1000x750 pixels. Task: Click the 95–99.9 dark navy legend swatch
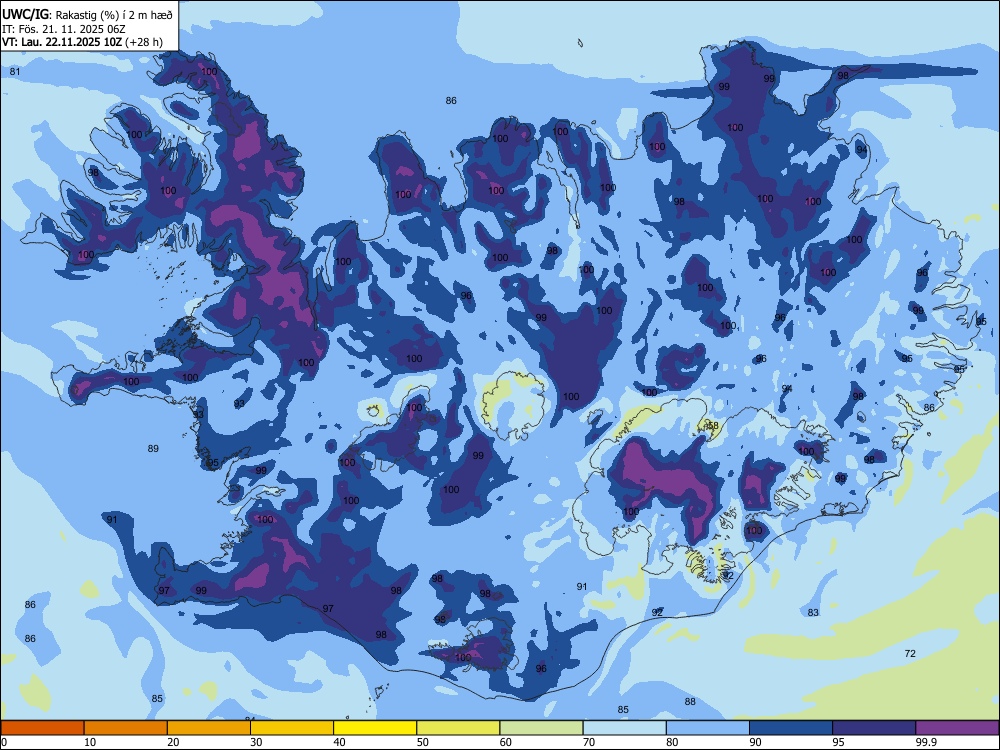pyautogui.click(x=874, y=728)
